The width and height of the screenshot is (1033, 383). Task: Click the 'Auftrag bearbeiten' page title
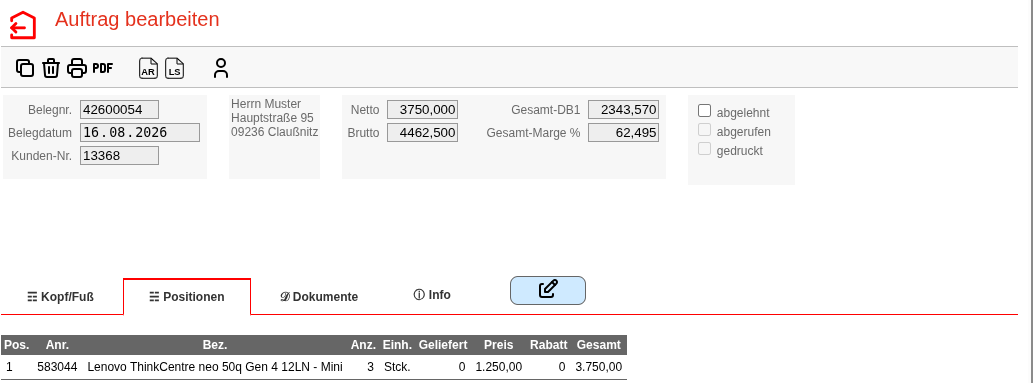click(137, 20)
